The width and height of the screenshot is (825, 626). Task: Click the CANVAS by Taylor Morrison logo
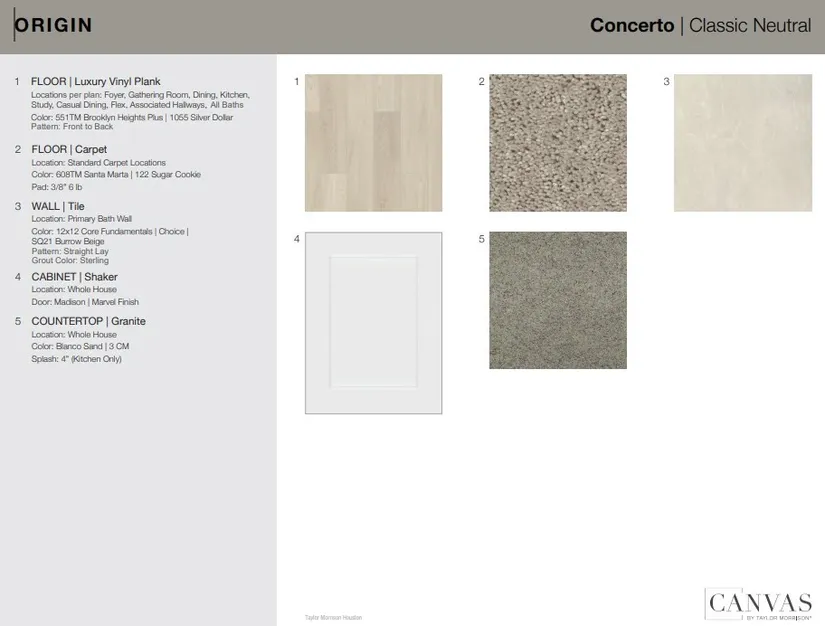pos(758,605)
